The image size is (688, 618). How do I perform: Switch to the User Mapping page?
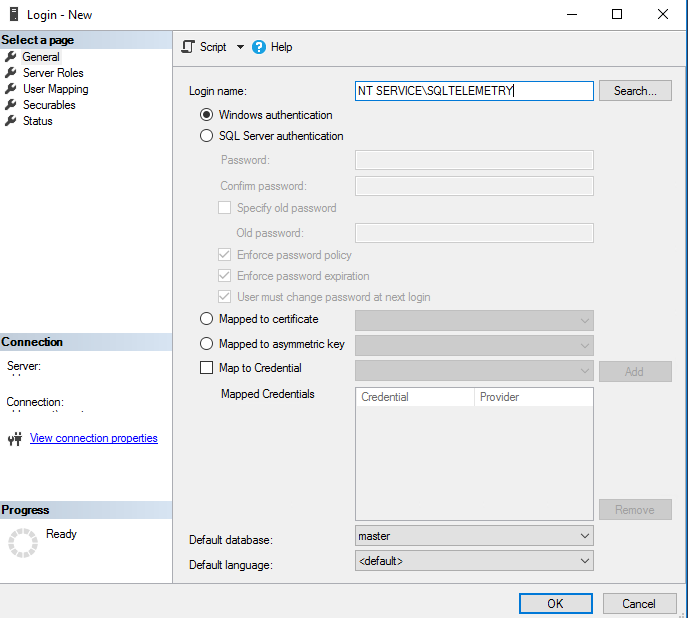tap(56, 89)
